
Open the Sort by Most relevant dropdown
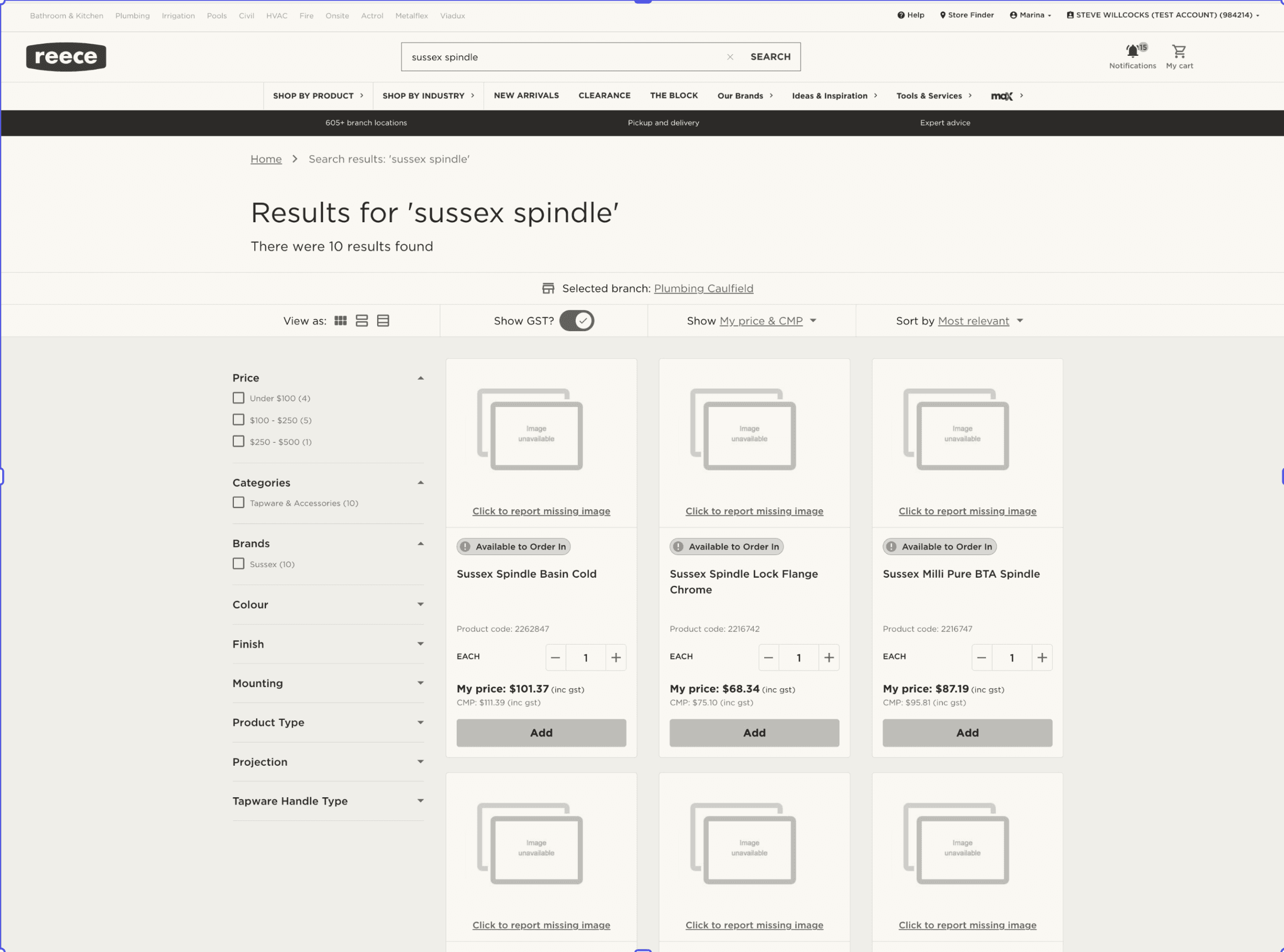coord(973,321)
